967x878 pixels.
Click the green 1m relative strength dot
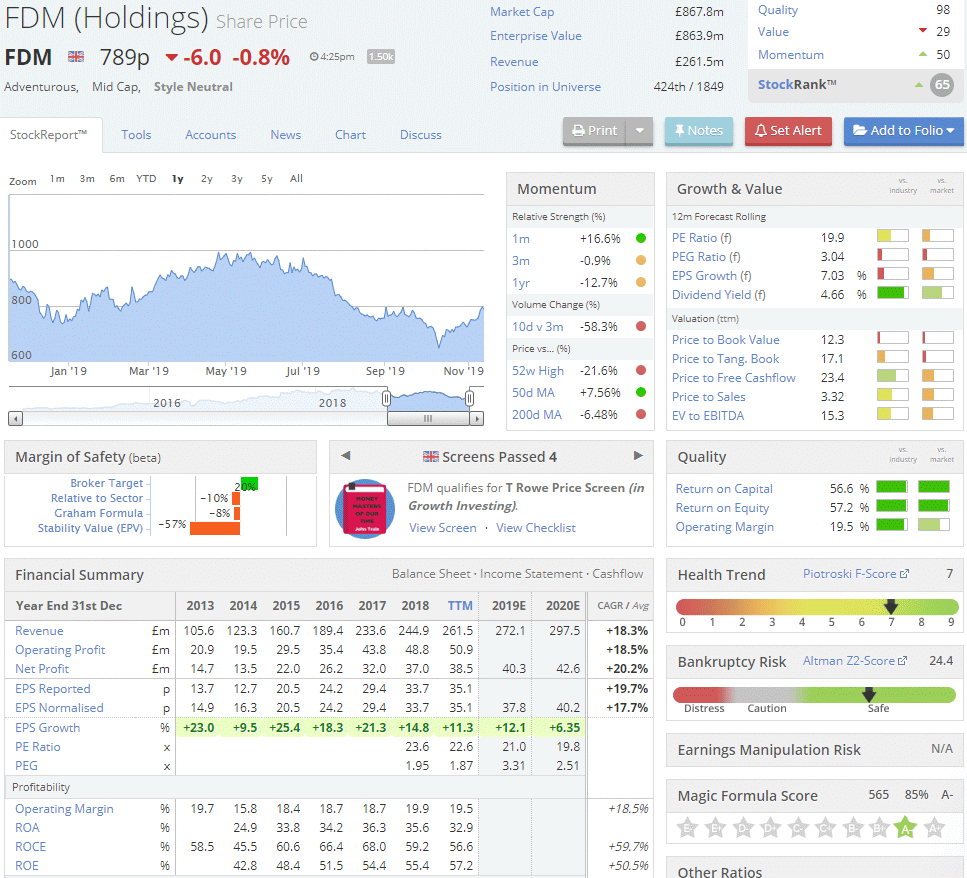pos(641,238)
